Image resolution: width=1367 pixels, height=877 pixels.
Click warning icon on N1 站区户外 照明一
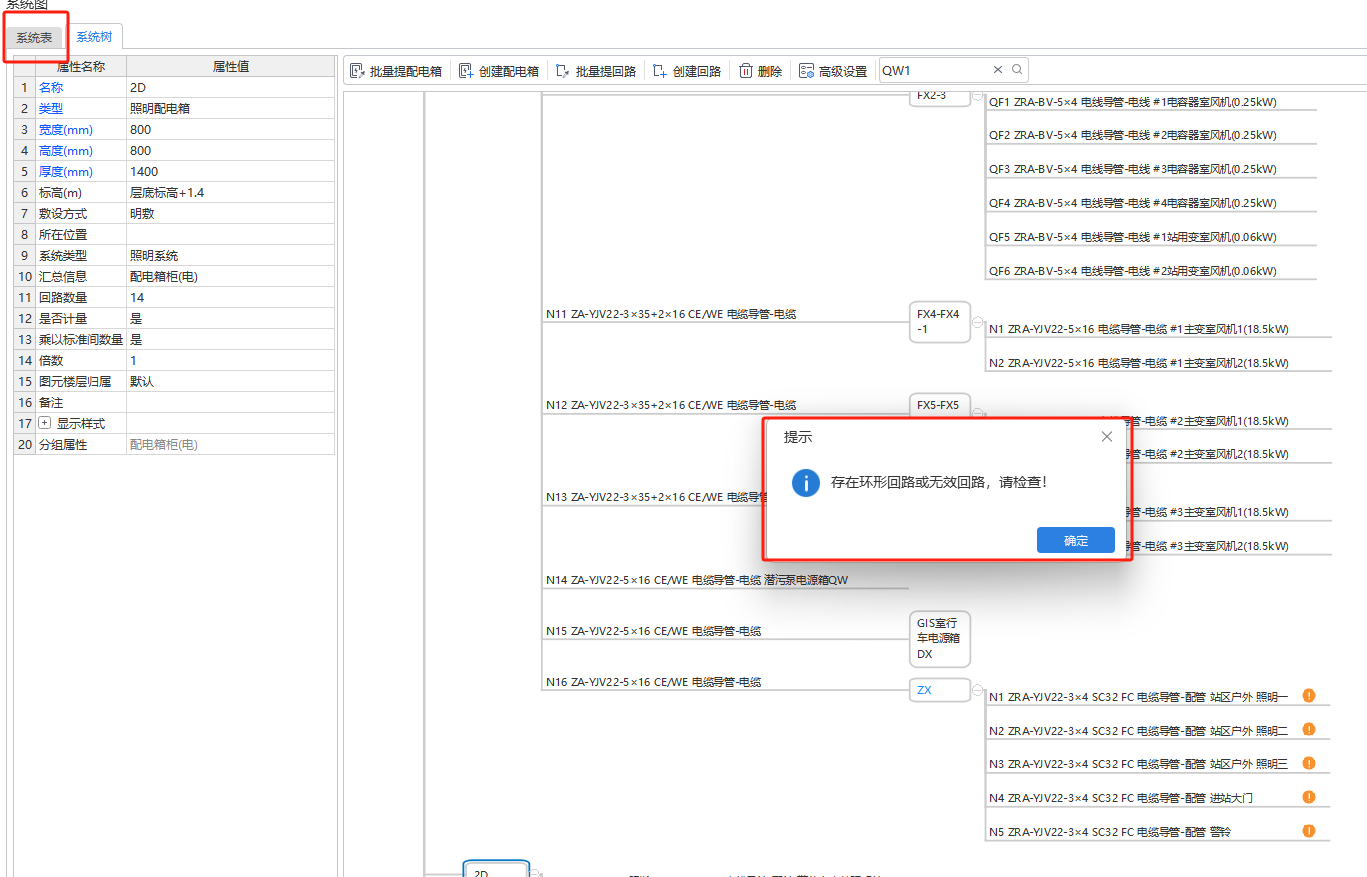[1309, 695]
